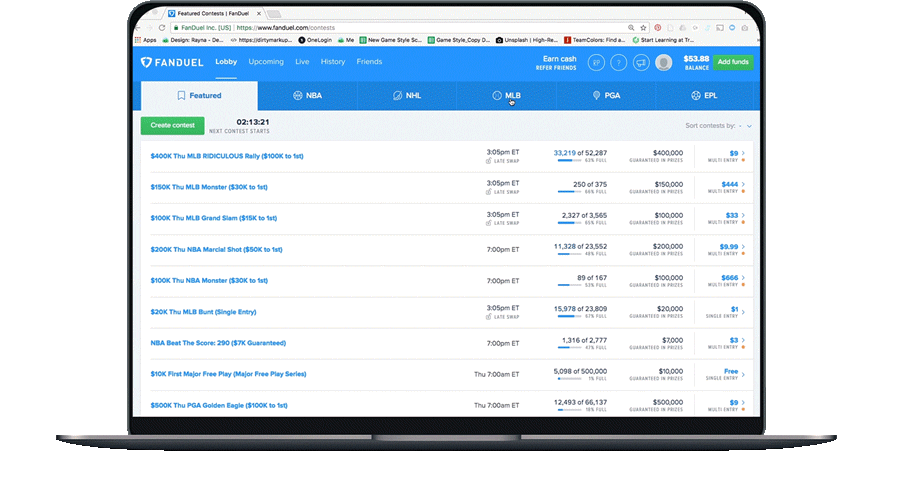Select the NHL sport tab

(407, 96)
